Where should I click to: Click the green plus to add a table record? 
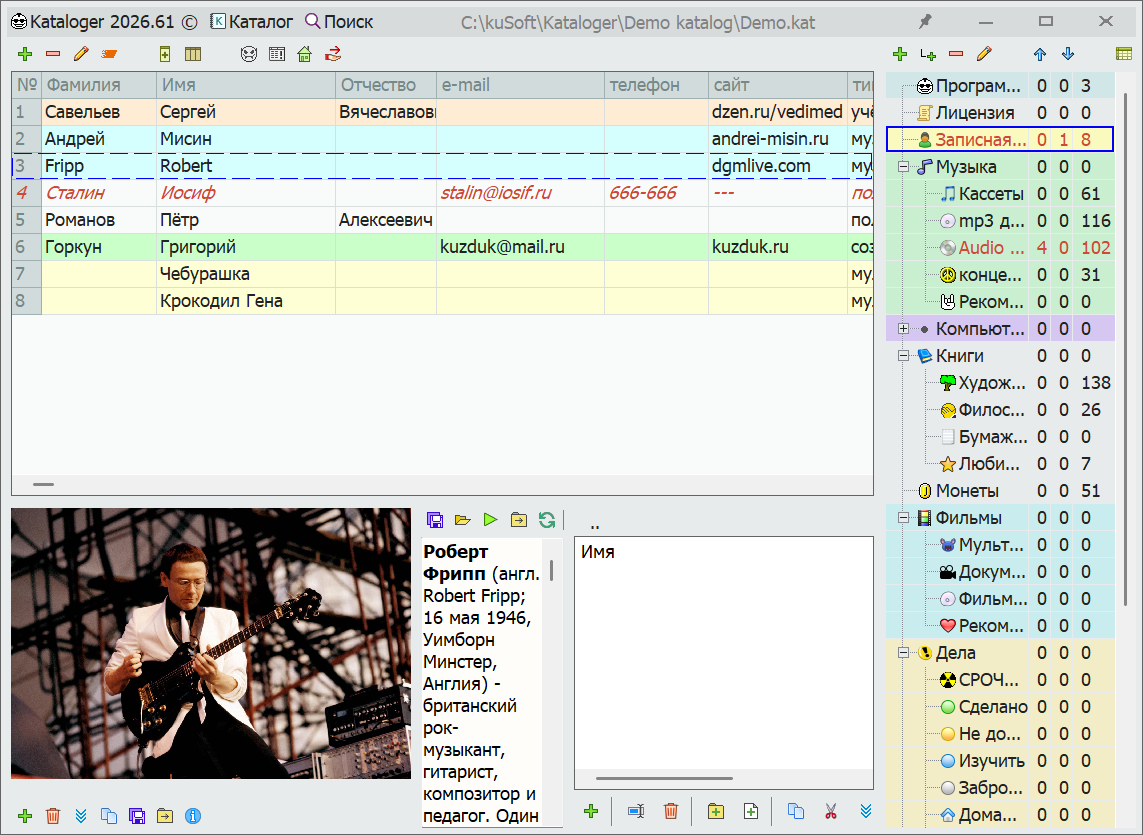coord(25,54)
